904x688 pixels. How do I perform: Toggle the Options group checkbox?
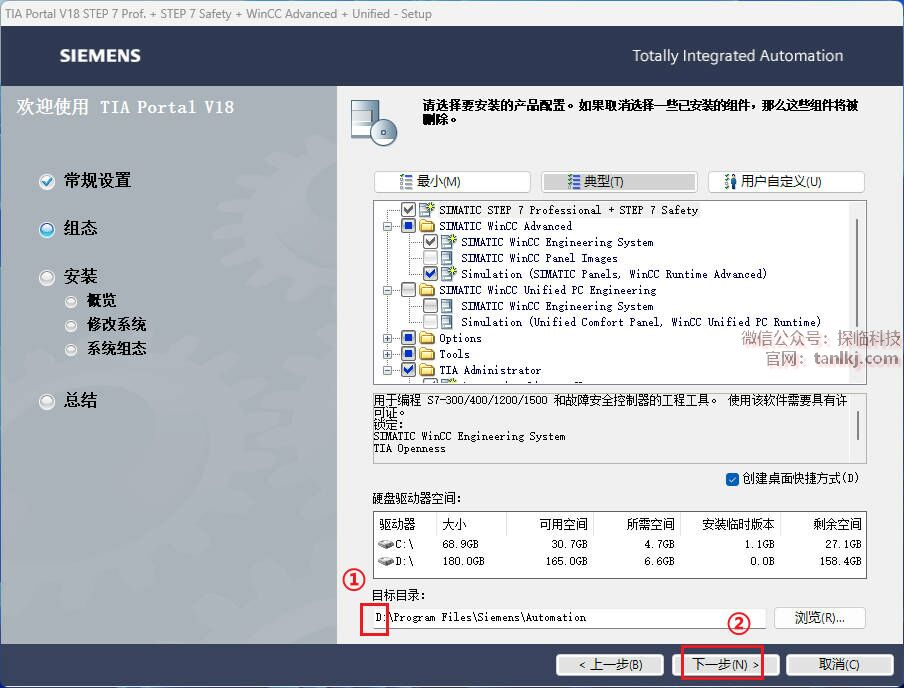point(408,337)
